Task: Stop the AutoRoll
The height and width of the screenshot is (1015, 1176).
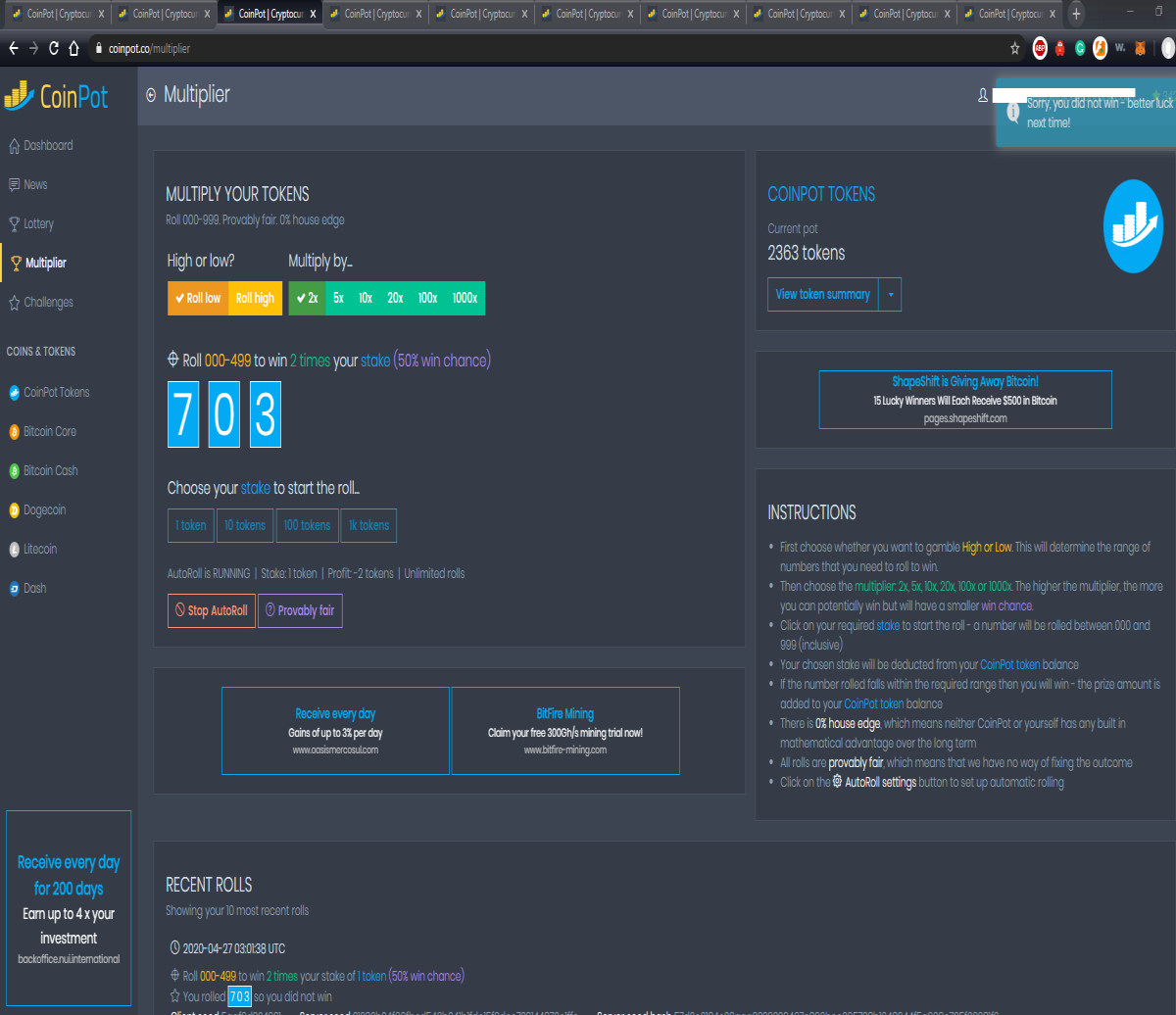Action: (211, 610)
